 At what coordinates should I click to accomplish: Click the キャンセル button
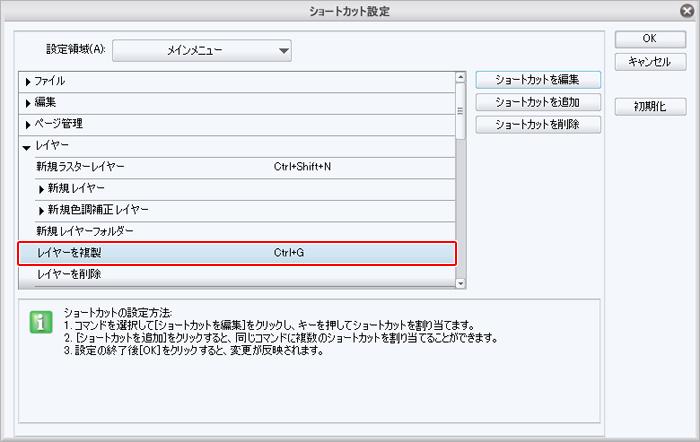650,62
